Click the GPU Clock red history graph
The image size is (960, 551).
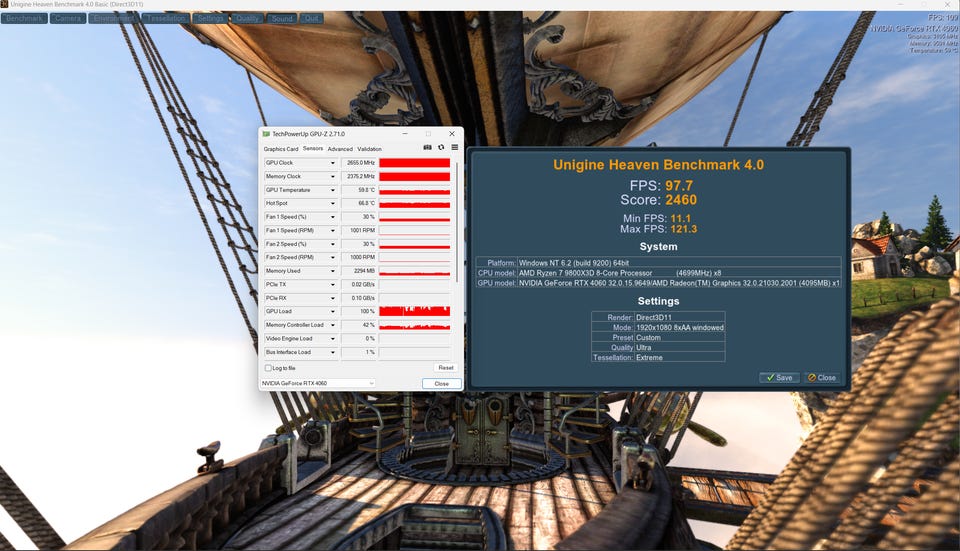tap(414, 163)
